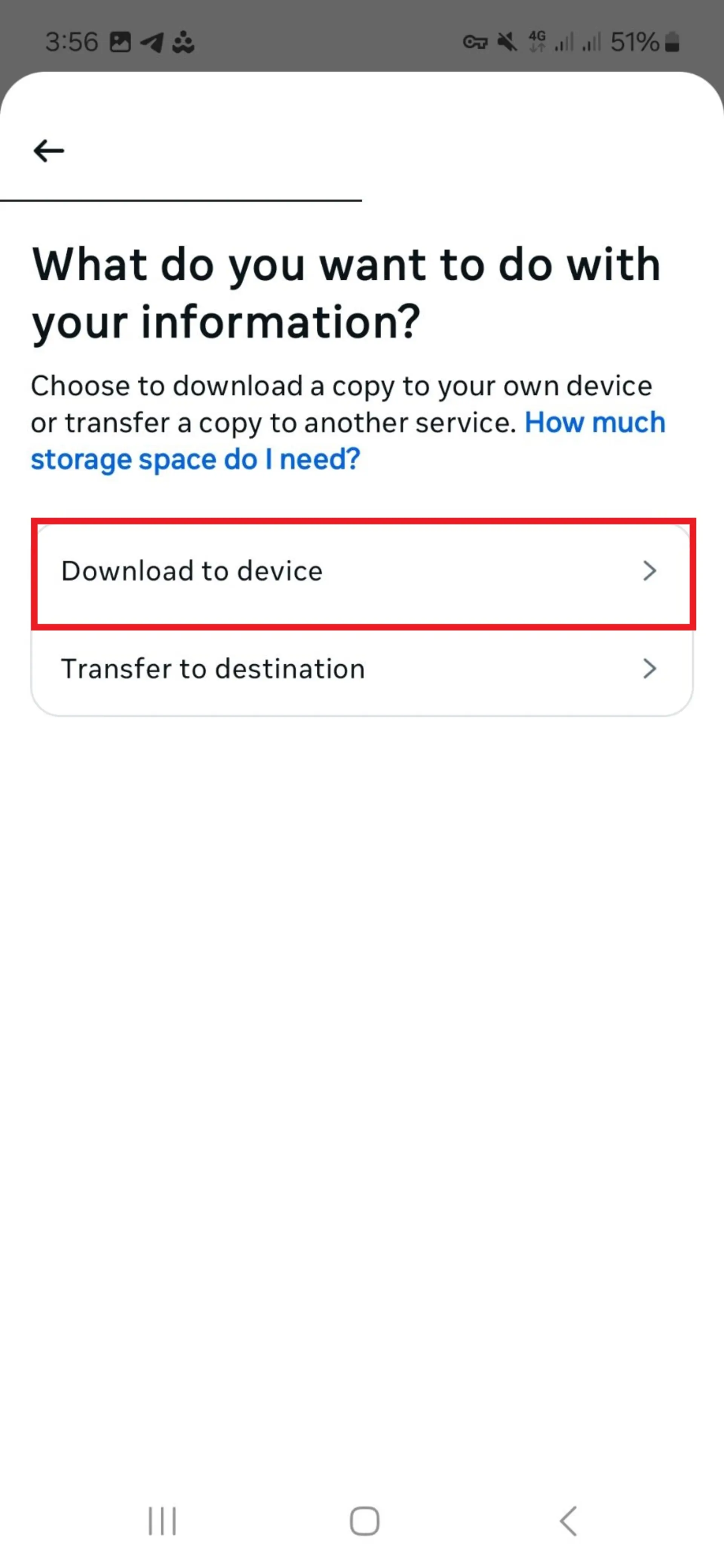Image resolution: width=724 pixels, height=1568 pixels.
Task: Tap heading What do you want to do
Action: point(347,293)
